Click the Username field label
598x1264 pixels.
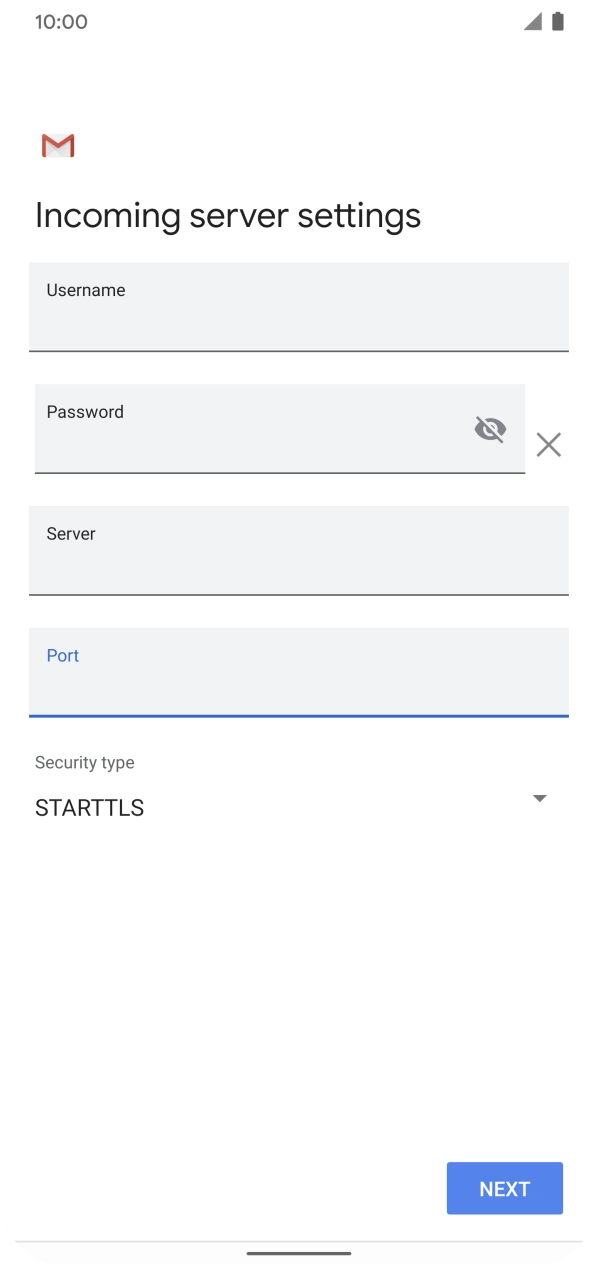click(86, 290)
